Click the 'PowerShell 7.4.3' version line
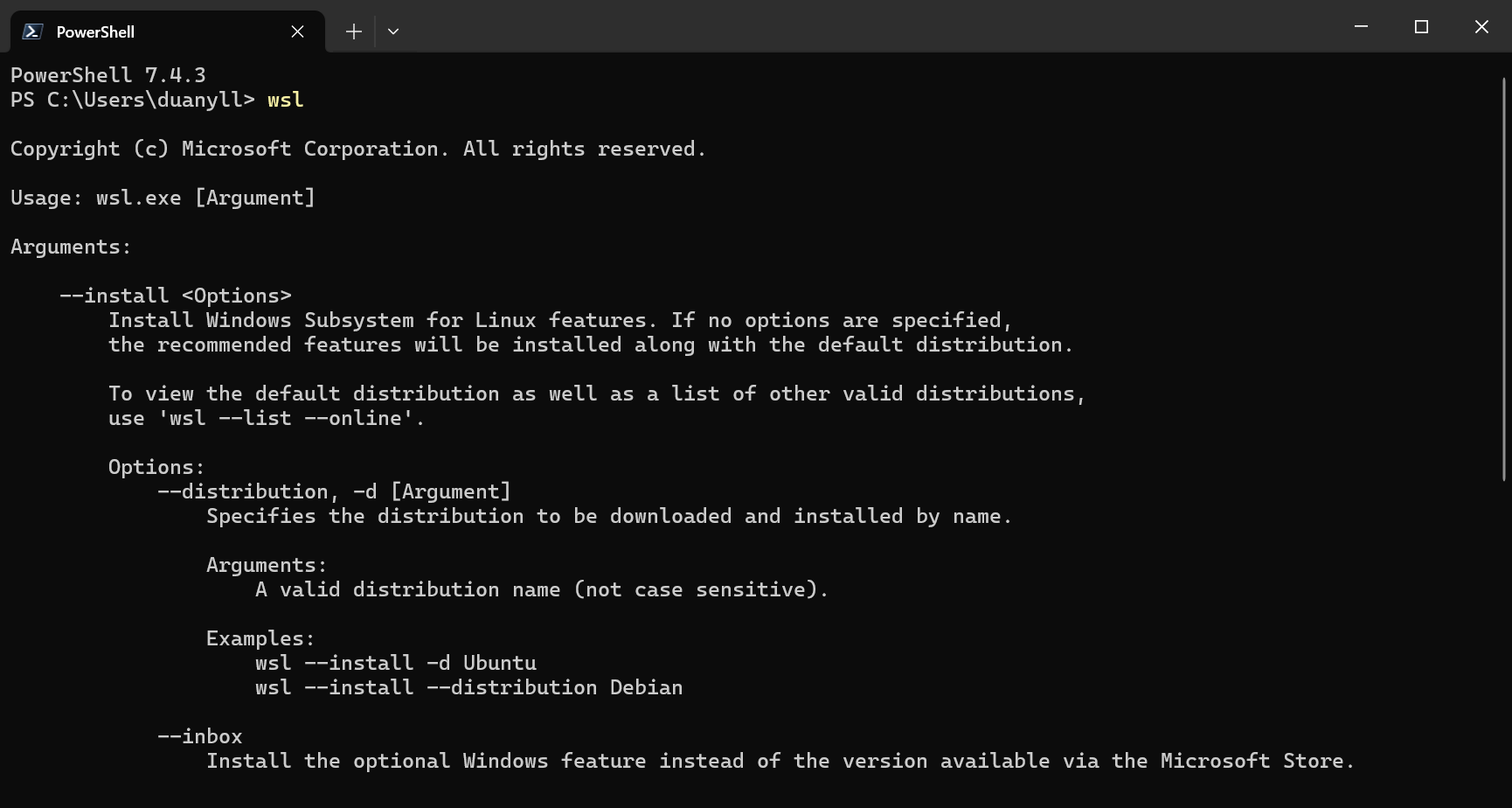 point(108,75)
